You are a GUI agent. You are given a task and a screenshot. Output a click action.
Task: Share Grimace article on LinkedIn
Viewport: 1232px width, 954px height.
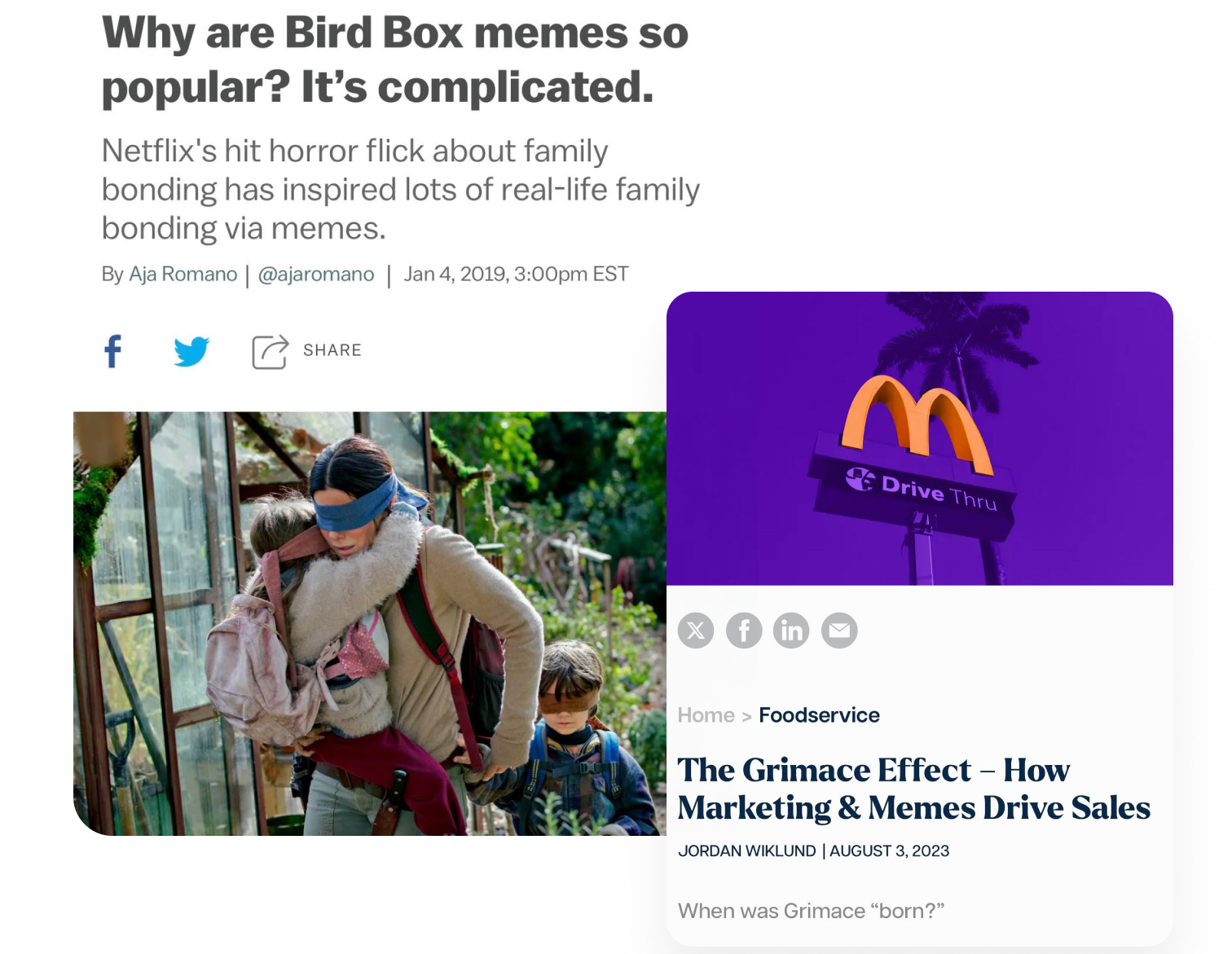point(791,631)
